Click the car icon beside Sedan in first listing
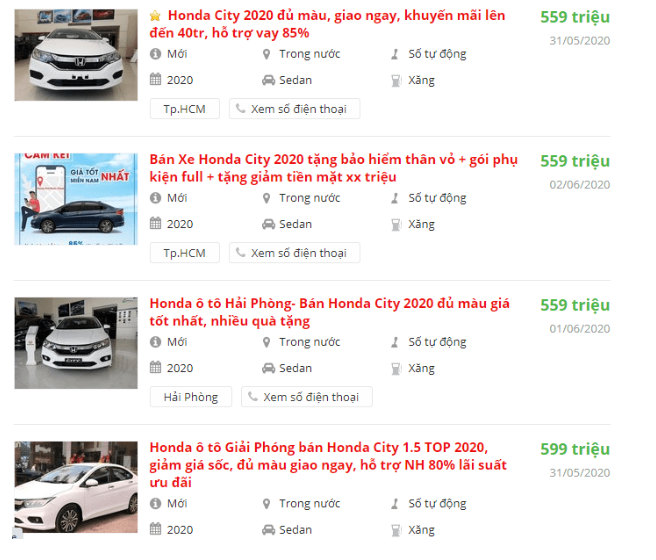Viewport: 656px width, 560px height. click(269, 80)
